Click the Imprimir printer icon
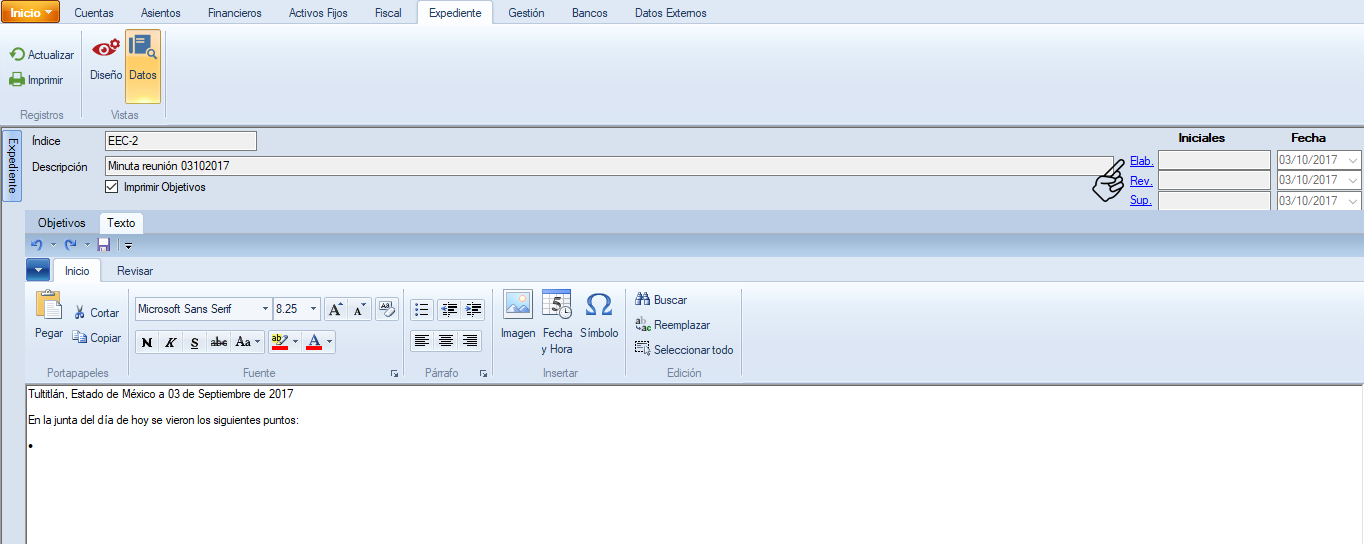Viewport: 1364px width, 544px height. pyautogui.click(x=17, y=80)
